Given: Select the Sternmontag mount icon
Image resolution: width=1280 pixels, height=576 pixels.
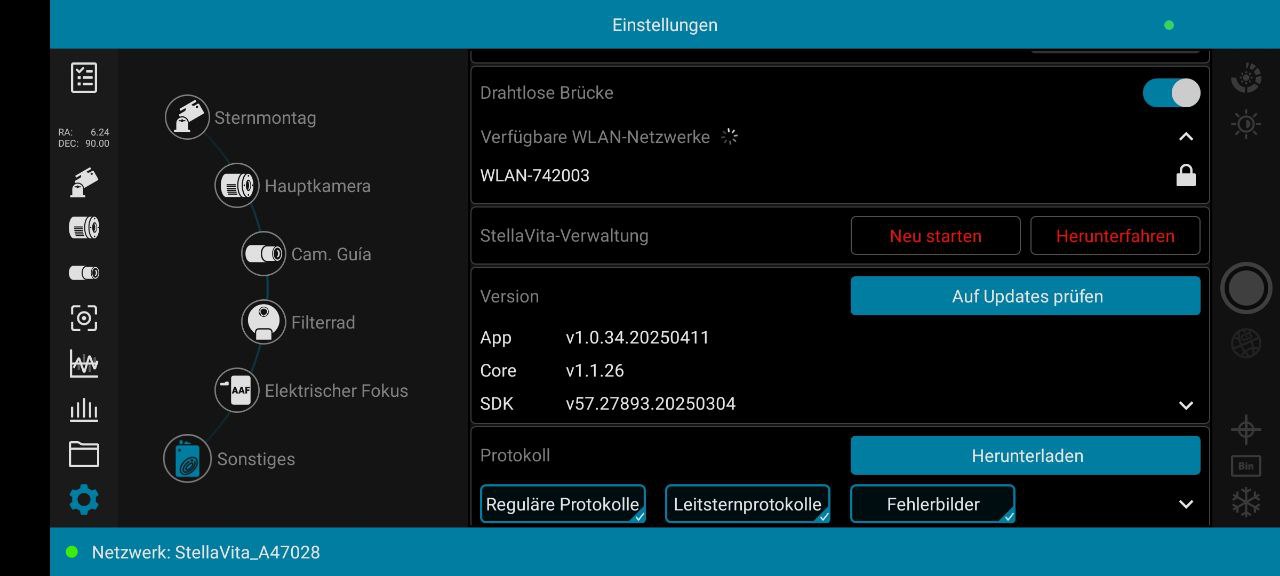Looking at the screenshot, I should tap(187, 117).
